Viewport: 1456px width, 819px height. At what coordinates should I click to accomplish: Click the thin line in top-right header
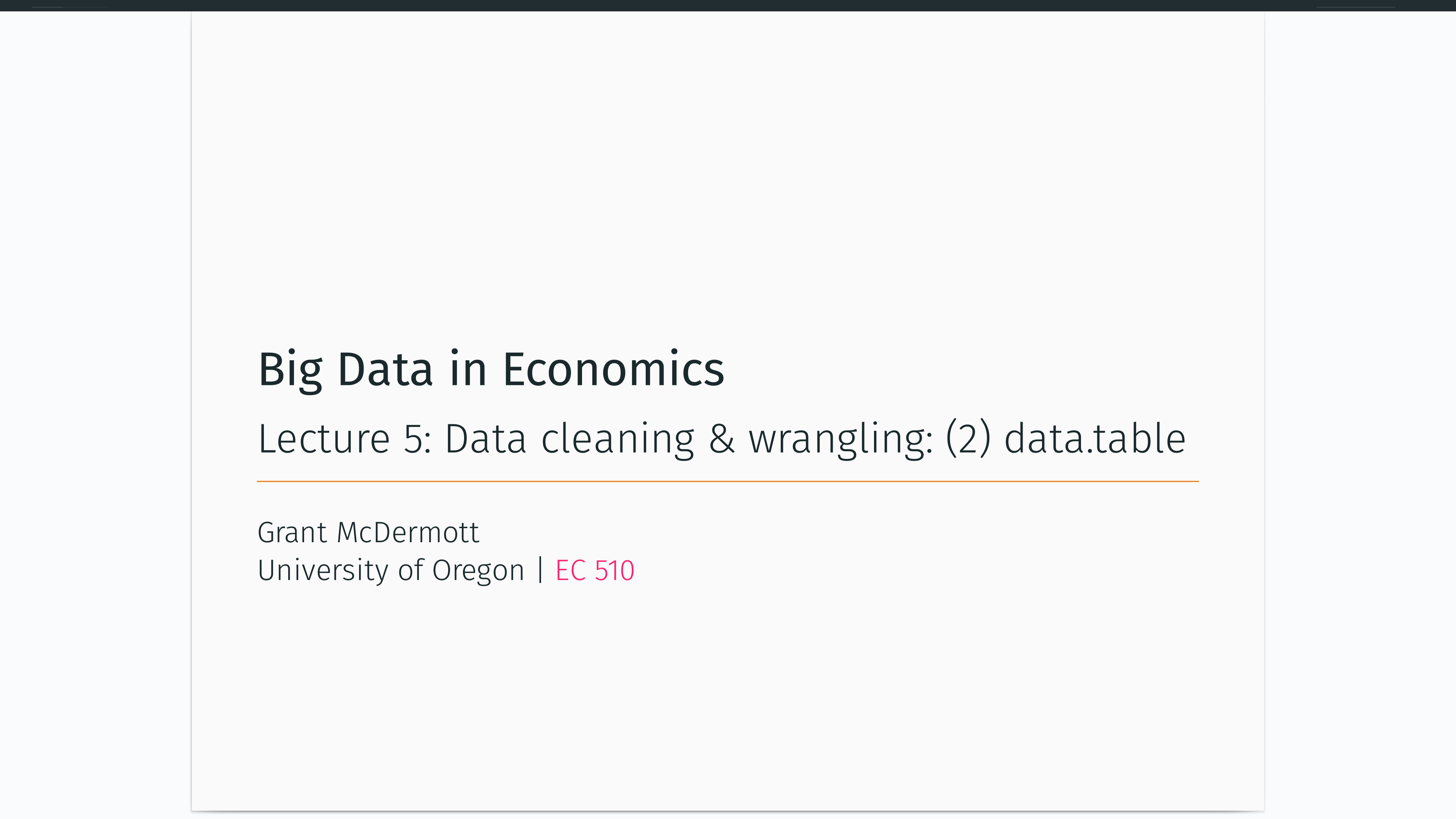coord(1356,7)
